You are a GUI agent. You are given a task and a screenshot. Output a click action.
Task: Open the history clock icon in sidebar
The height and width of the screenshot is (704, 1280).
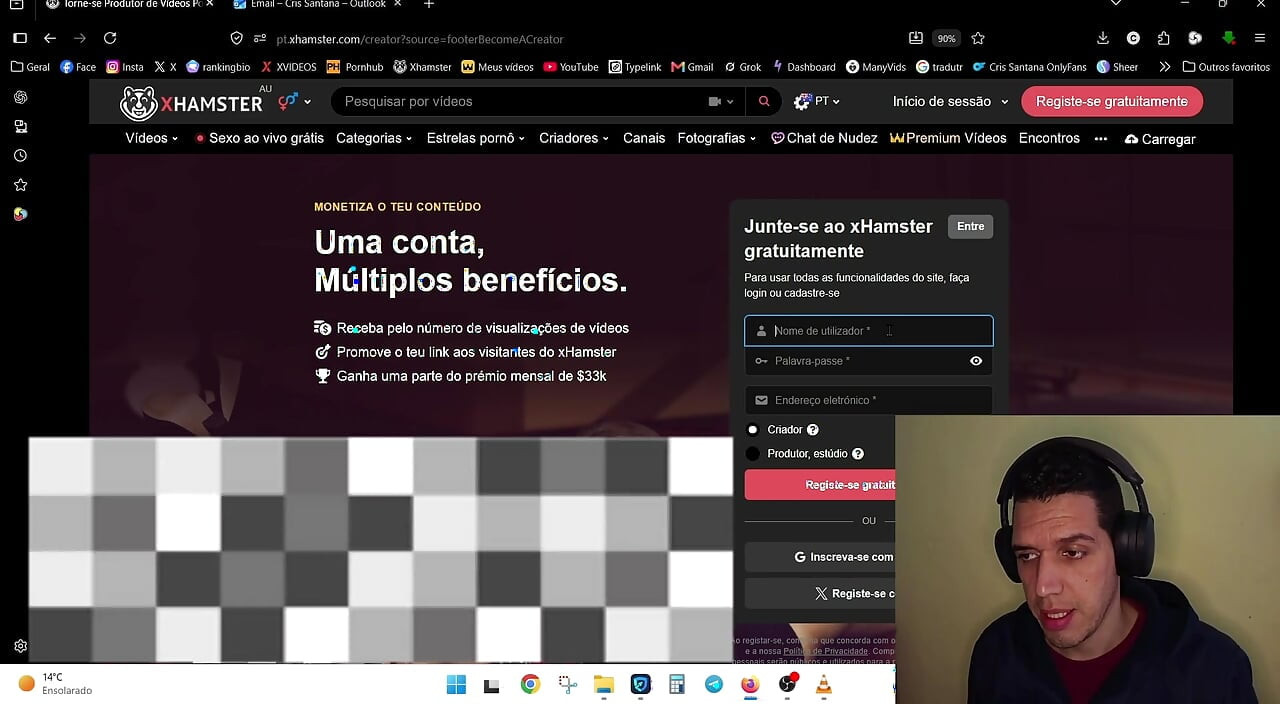point(20,156)
